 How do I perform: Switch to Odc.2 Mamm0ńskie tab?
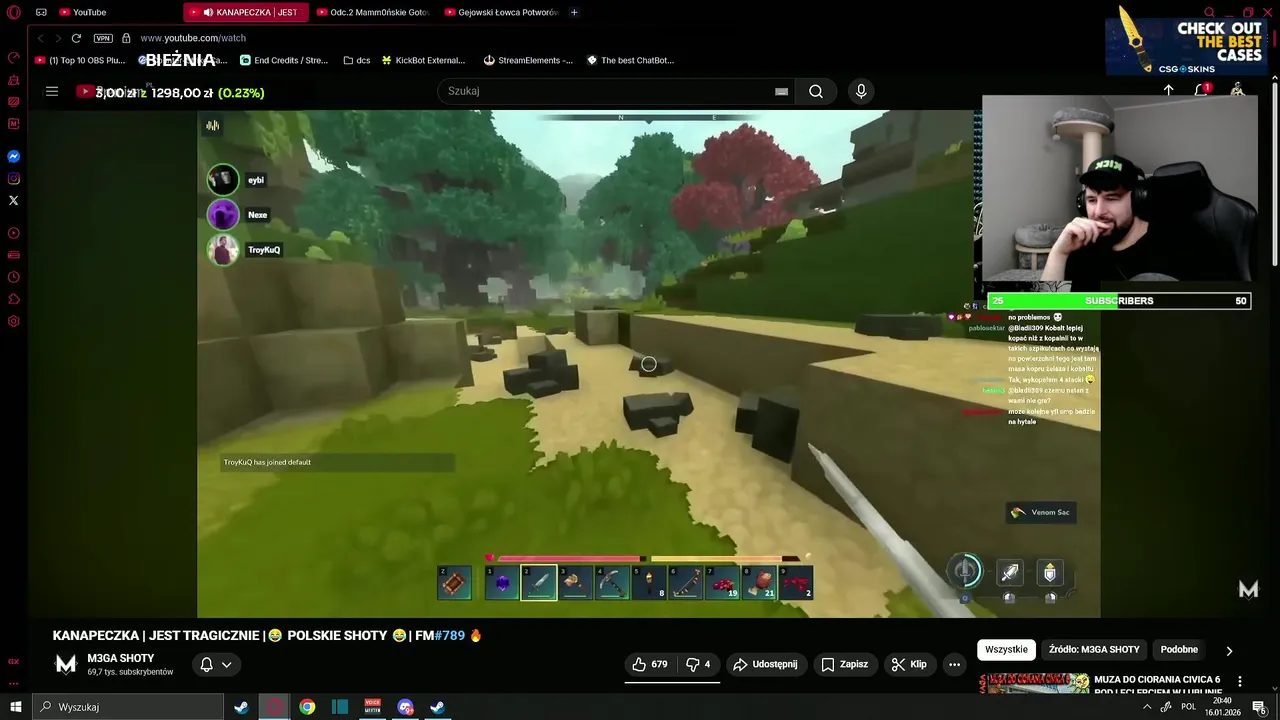[x=373, y=12]
